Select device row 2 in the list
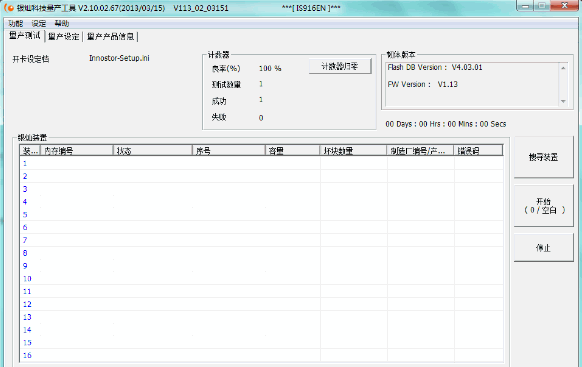The image size is (582, 367). click(x=262, y=176)
